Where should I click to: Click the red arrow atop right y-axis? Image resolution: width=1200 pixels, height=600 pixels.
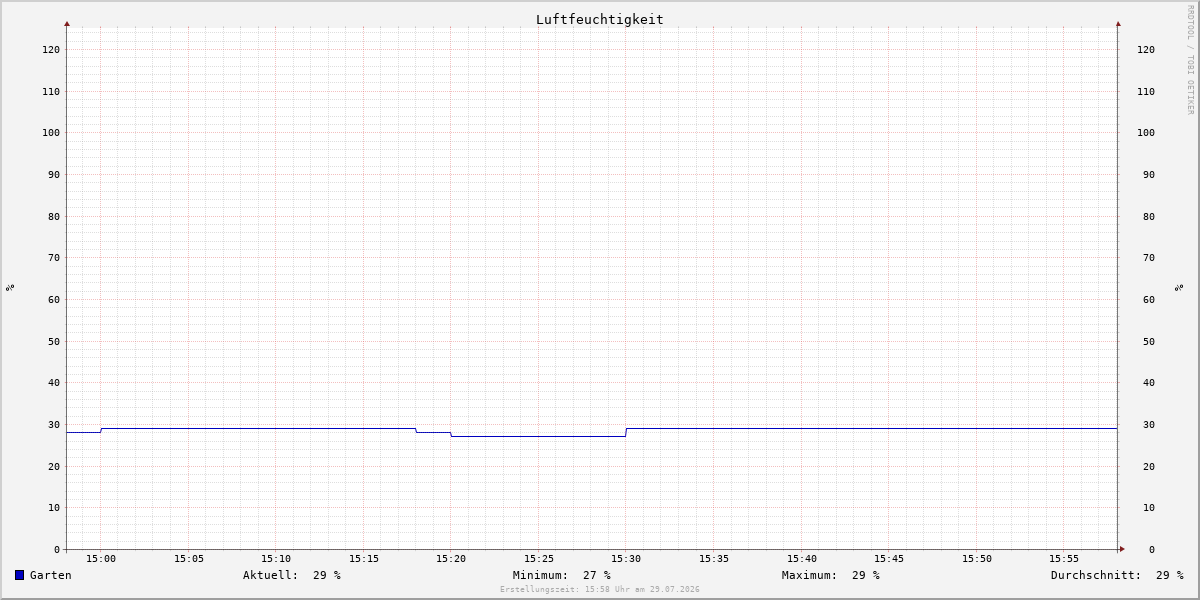pos(1118,23)
